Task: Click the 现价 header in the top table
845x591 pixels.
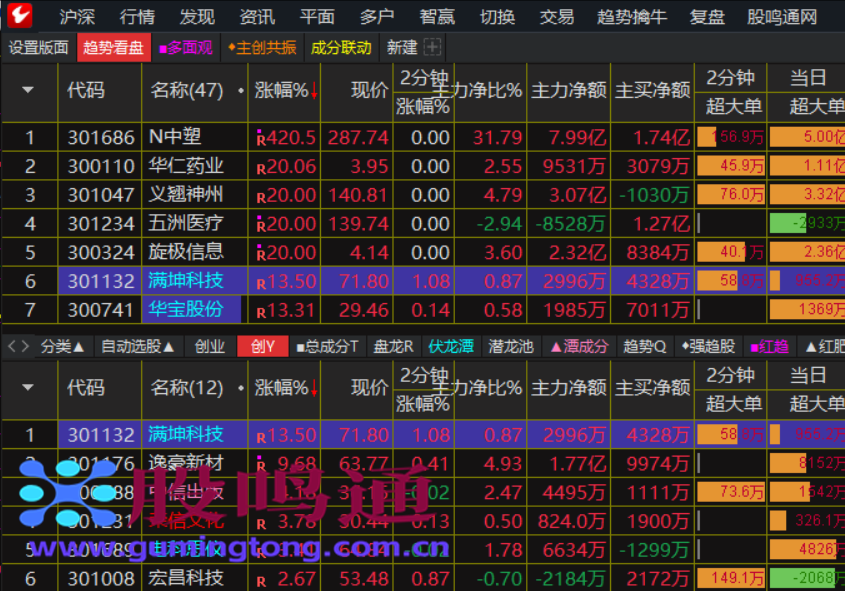Action: [x=369, y=91]
